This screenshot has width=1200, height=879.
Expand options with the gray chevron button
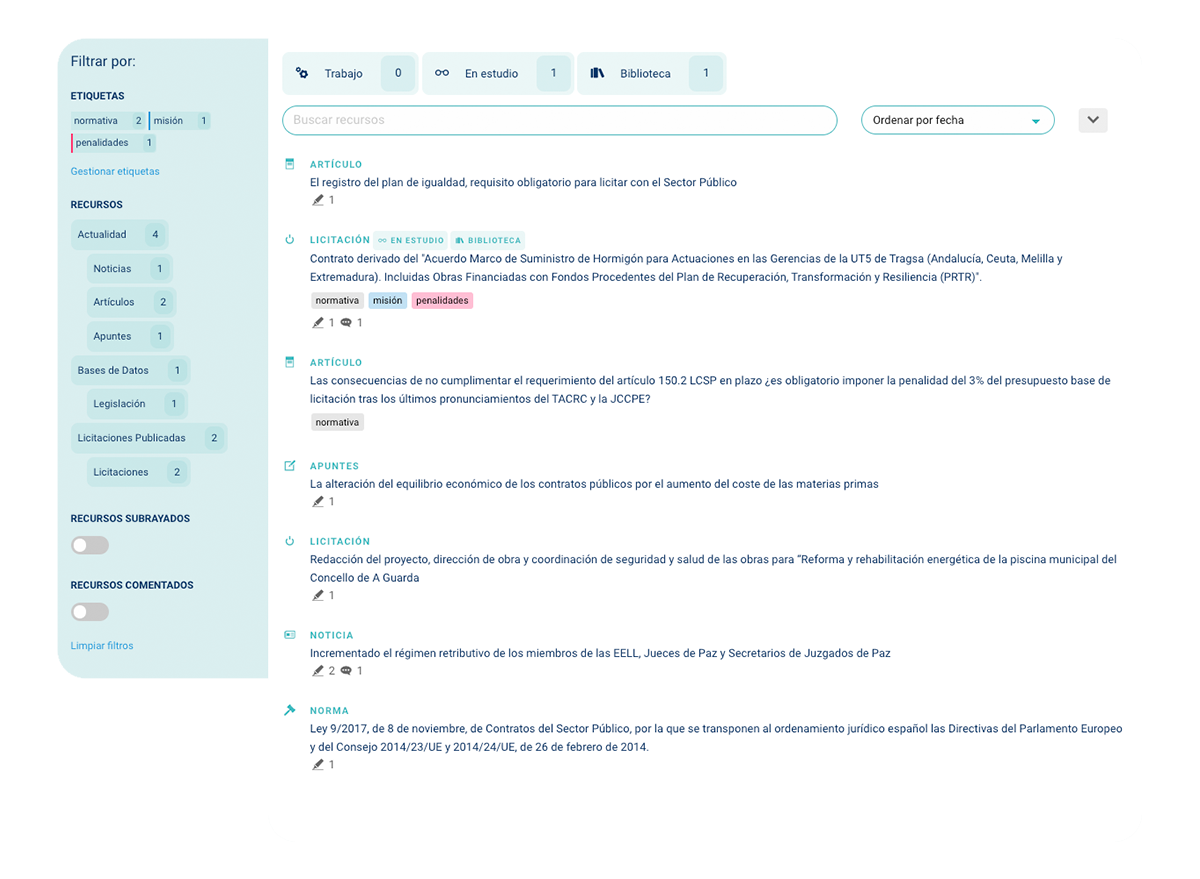click(1093, 120)
